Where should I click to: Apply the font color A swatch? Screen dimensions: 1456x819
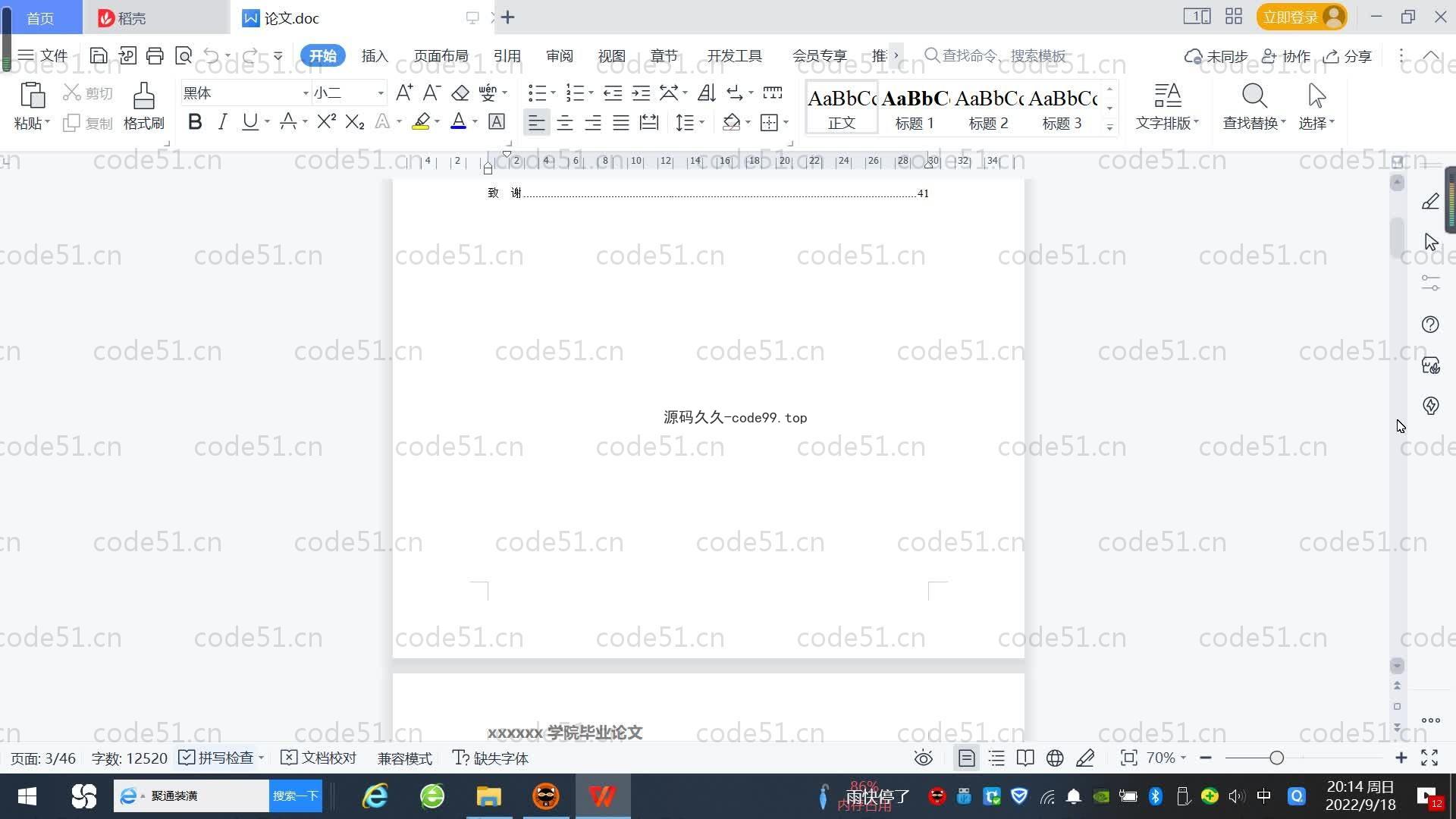coord(458,121)
